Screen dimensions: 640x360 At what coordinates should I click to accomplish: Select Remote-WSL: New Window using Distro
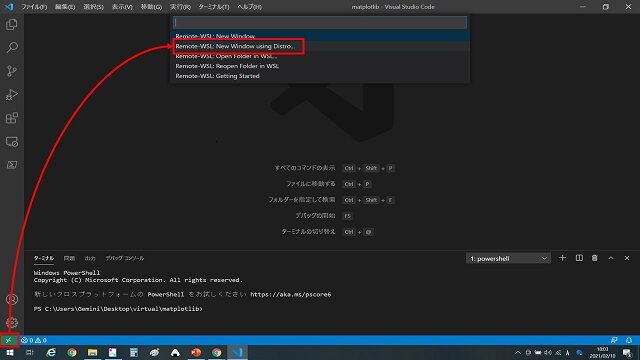pyautogui.click(x=320, y=46)
